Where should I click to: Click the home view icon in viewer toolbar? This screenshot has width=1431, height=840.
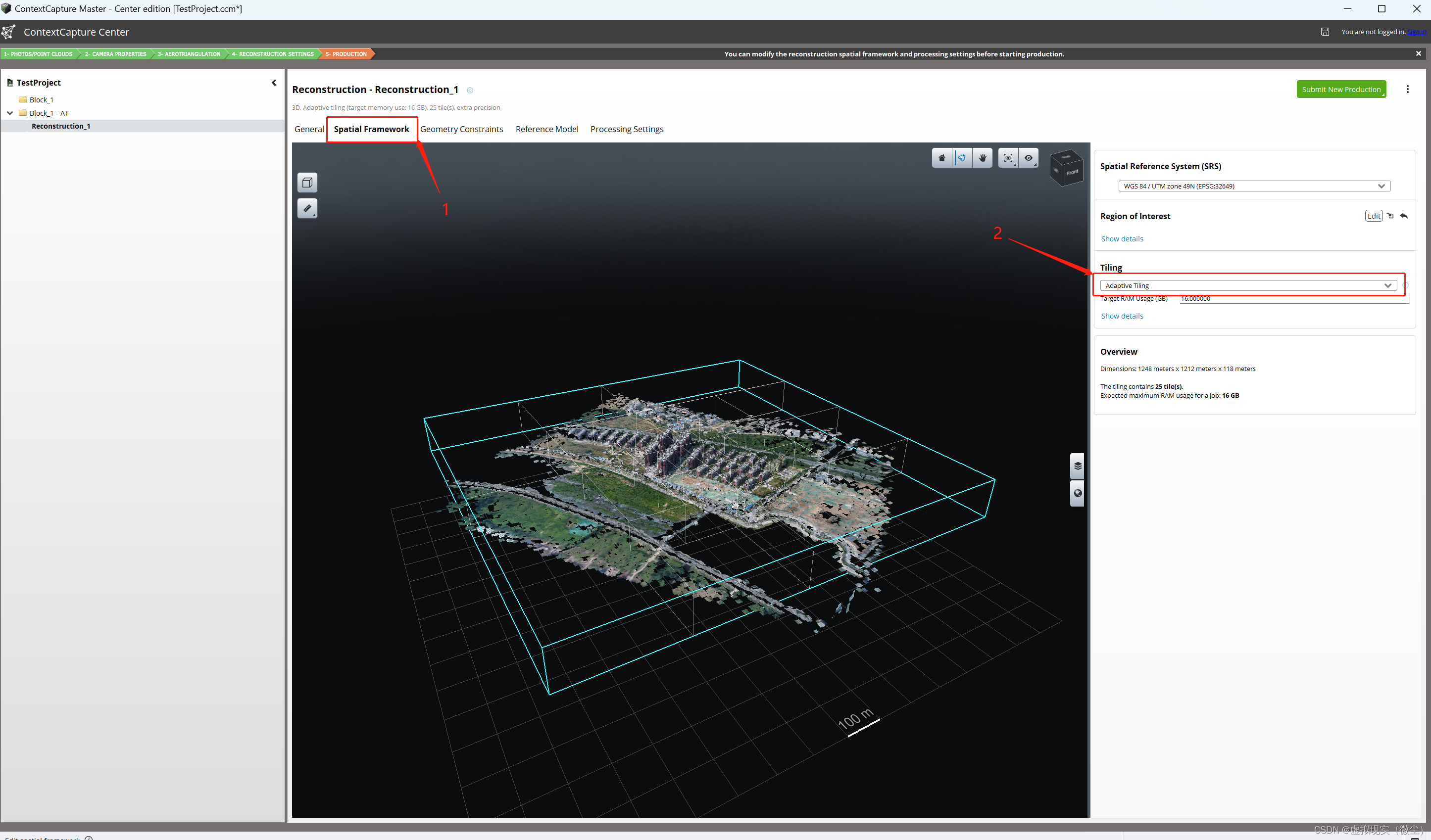tap(941, 158)
